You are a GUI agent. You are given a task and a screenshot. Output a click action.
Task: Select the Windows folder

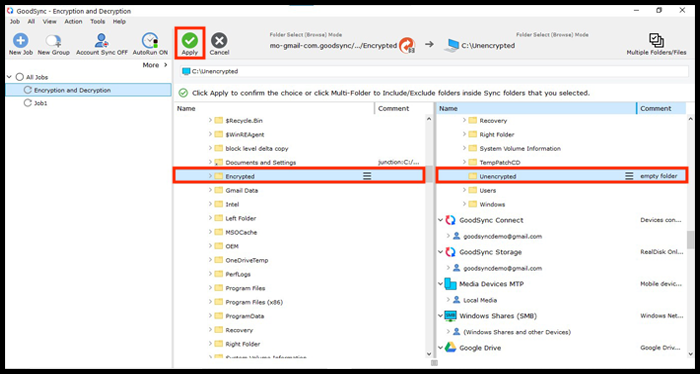pyautogui.click(x=492, y=204)
